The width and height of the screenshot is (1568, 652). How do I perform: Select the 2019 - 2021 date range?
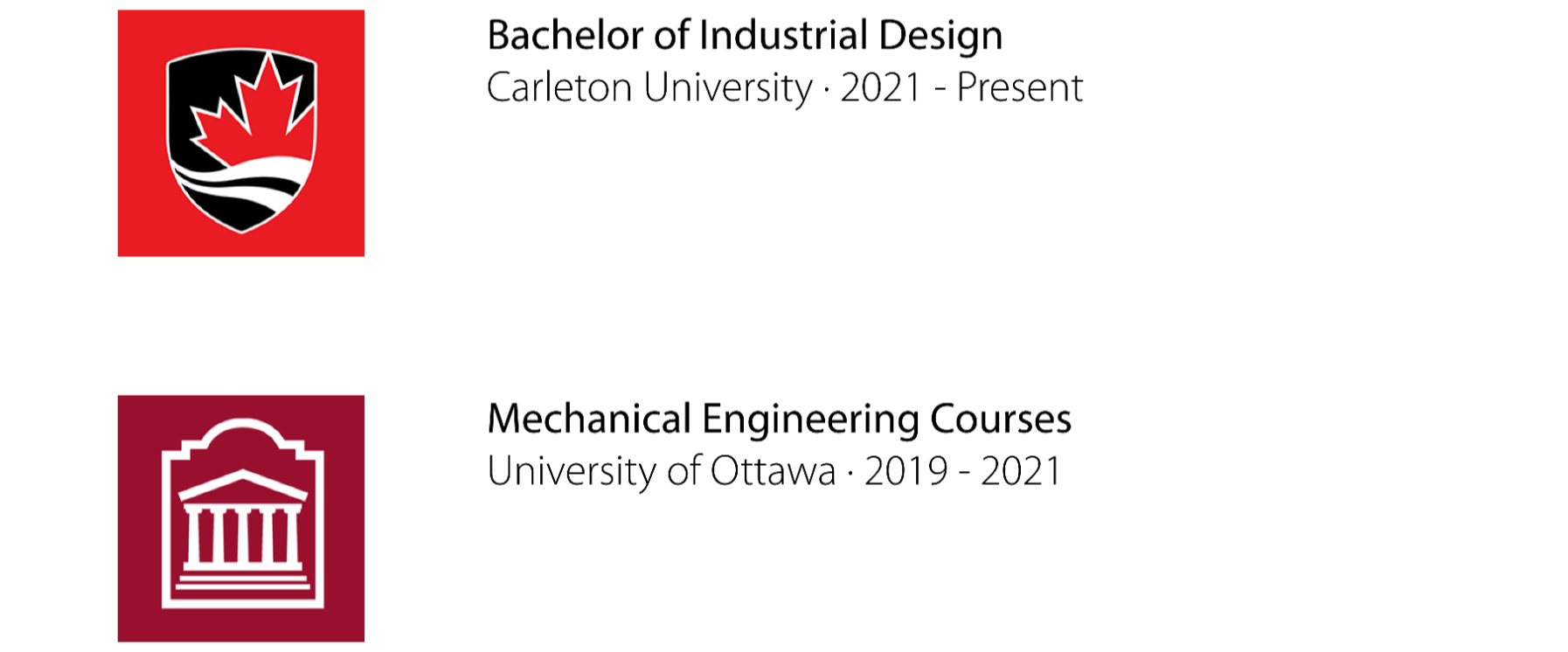tap(962, 471)
